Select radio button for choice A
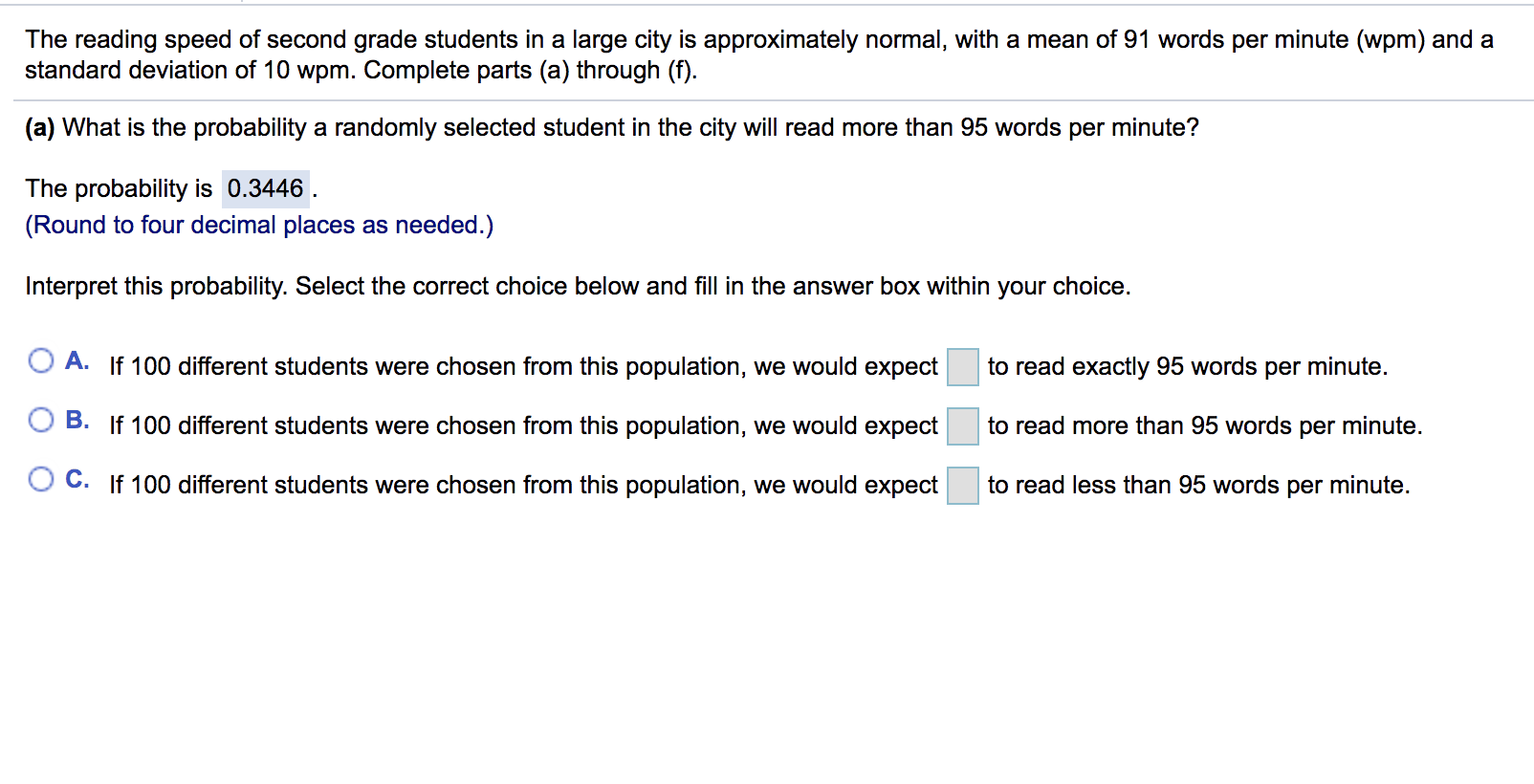Screen dimensions: 1534x784 click(x=41, y=360)
